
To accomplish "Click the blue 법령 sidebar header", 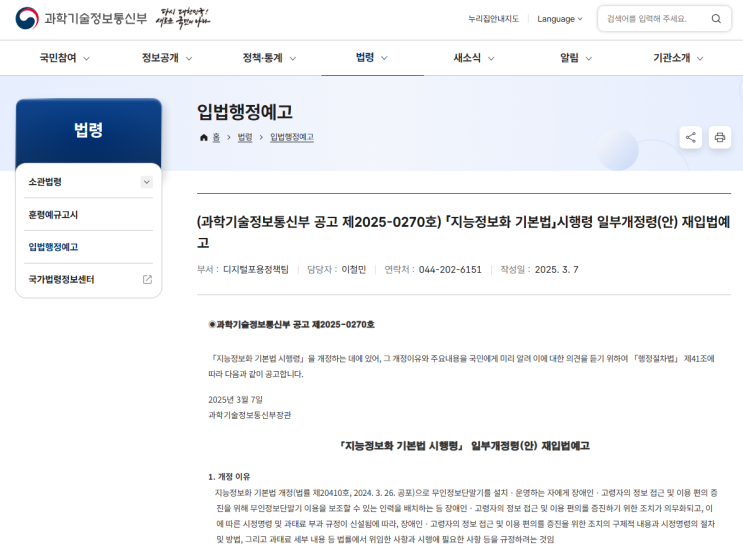I will click(89, 130).
